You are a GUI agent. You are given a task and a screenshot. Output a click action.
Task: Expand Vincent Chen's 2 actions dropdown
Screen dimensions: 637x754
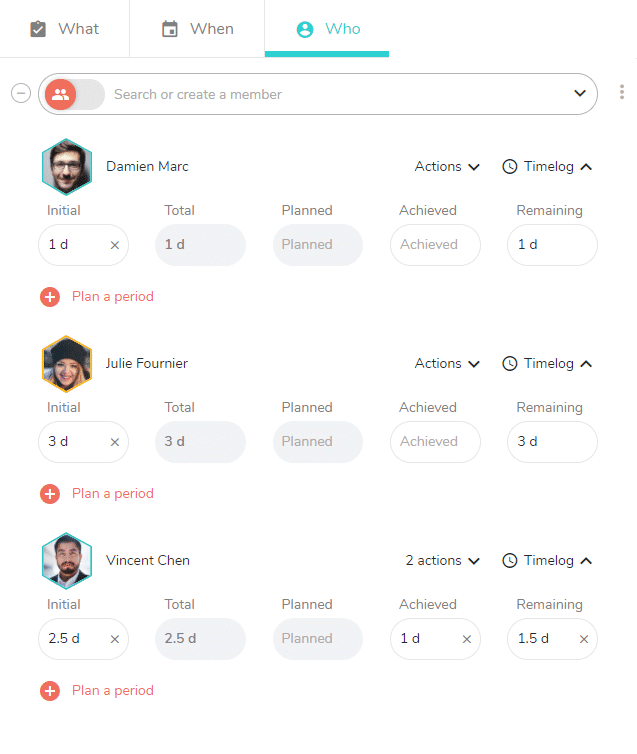click(x=442, y=561)
